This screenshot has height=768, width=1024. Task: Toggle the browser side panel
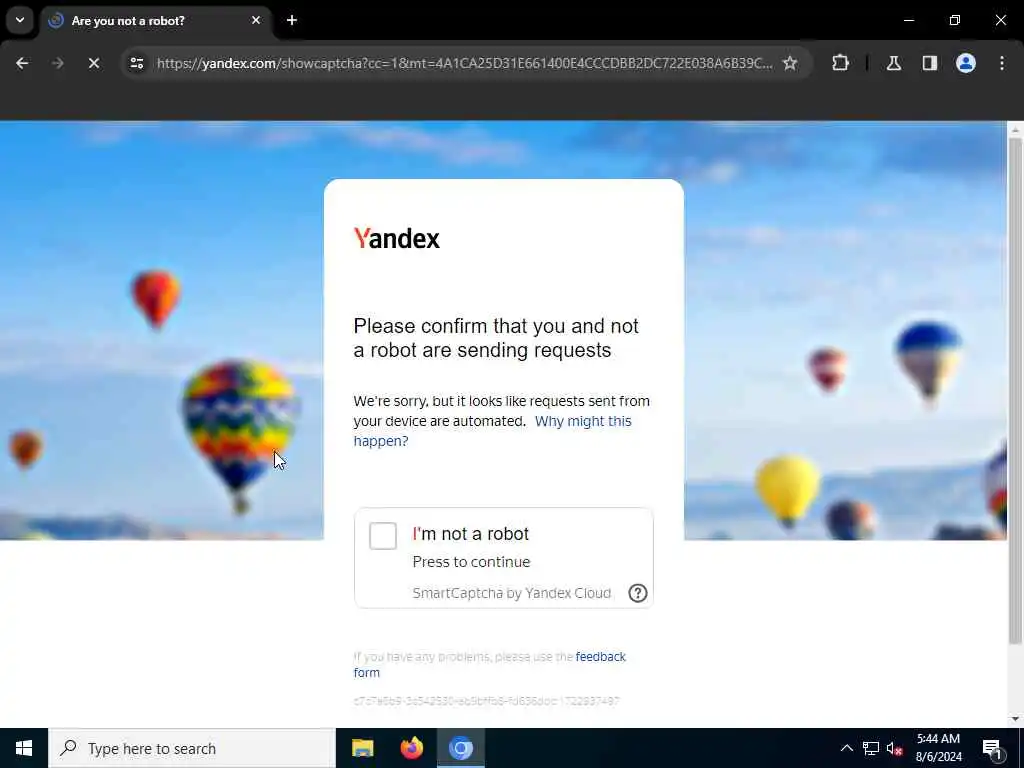coord(929,63)
